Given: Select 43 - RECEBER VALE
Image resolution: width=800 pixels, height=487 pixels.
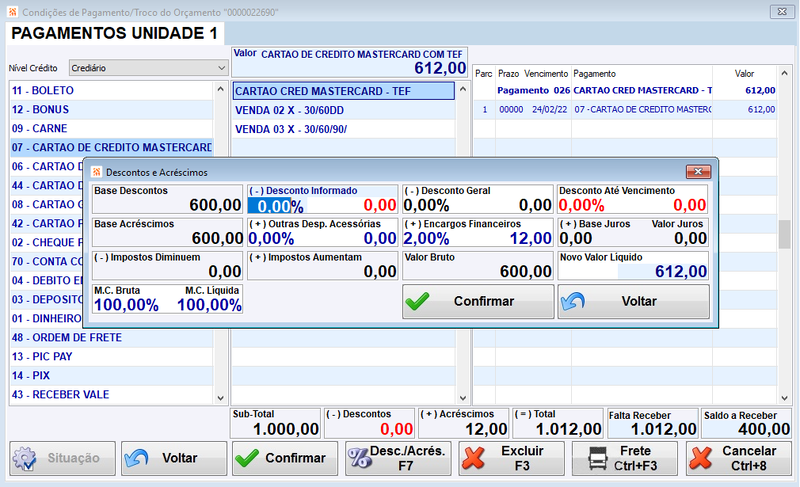Looking at the screenshot, I should tap(111, 395).
